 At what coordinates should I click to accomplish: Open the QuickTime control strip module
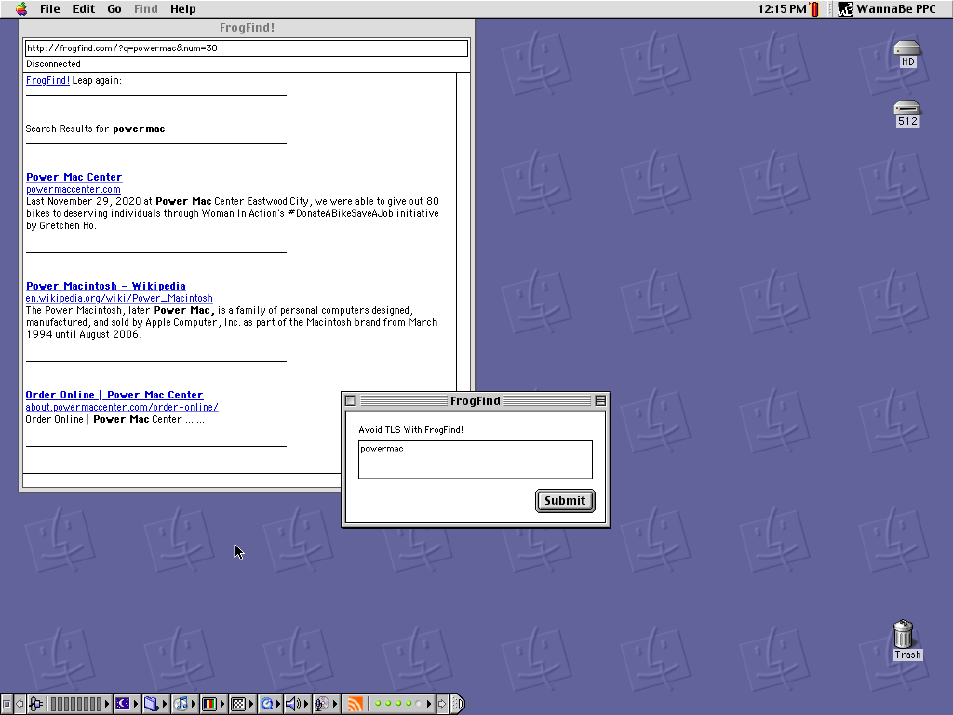tap(267, 704)
